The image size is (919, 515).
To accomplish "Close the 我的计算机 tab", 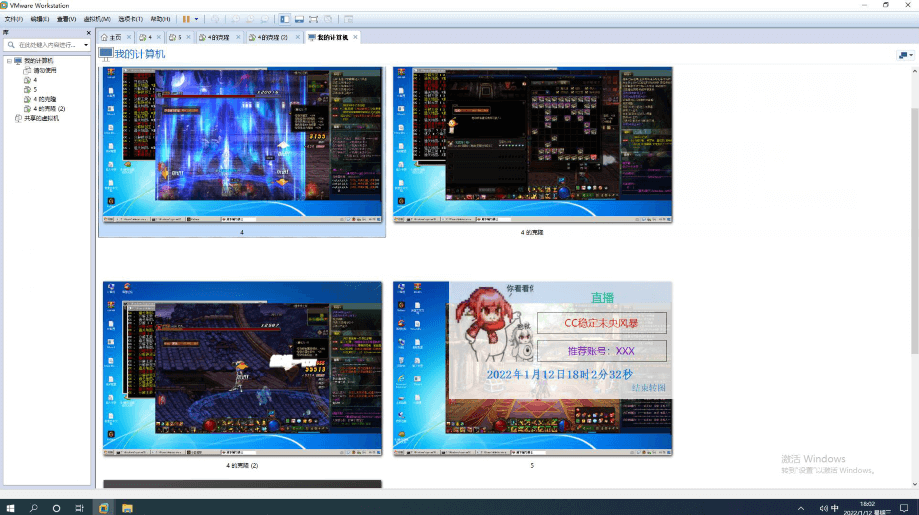I will click(x=355, y=37).
